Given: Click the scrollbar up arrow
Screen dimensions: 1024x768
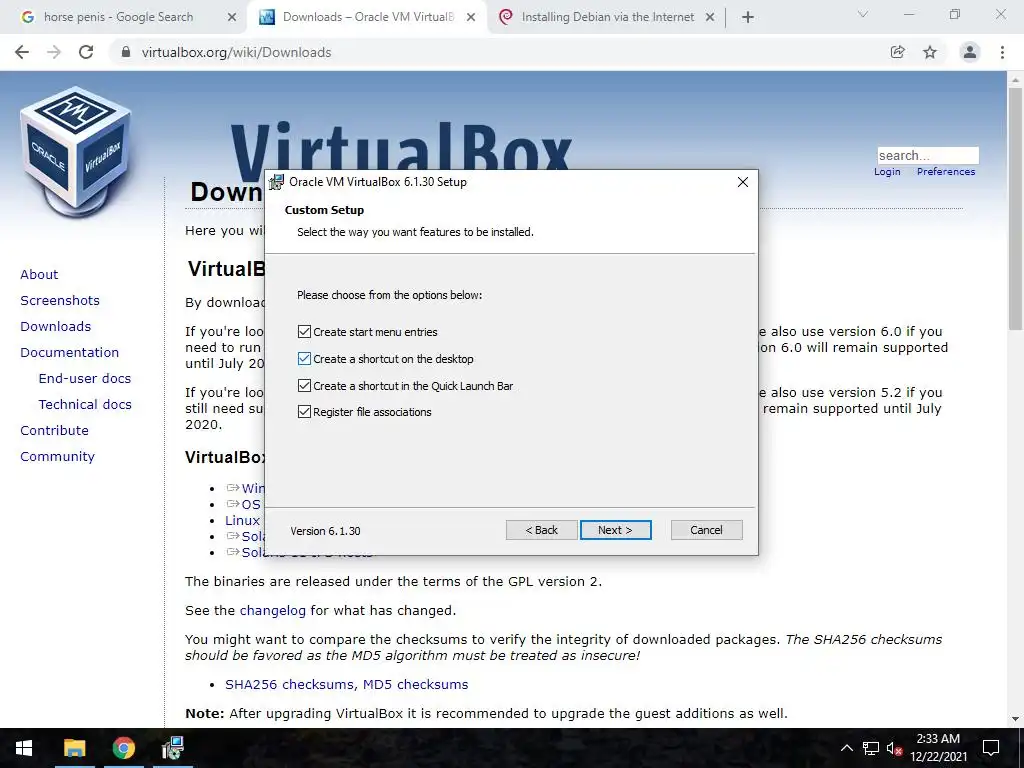Looking at the screenshot, I should click(1015, 79).
